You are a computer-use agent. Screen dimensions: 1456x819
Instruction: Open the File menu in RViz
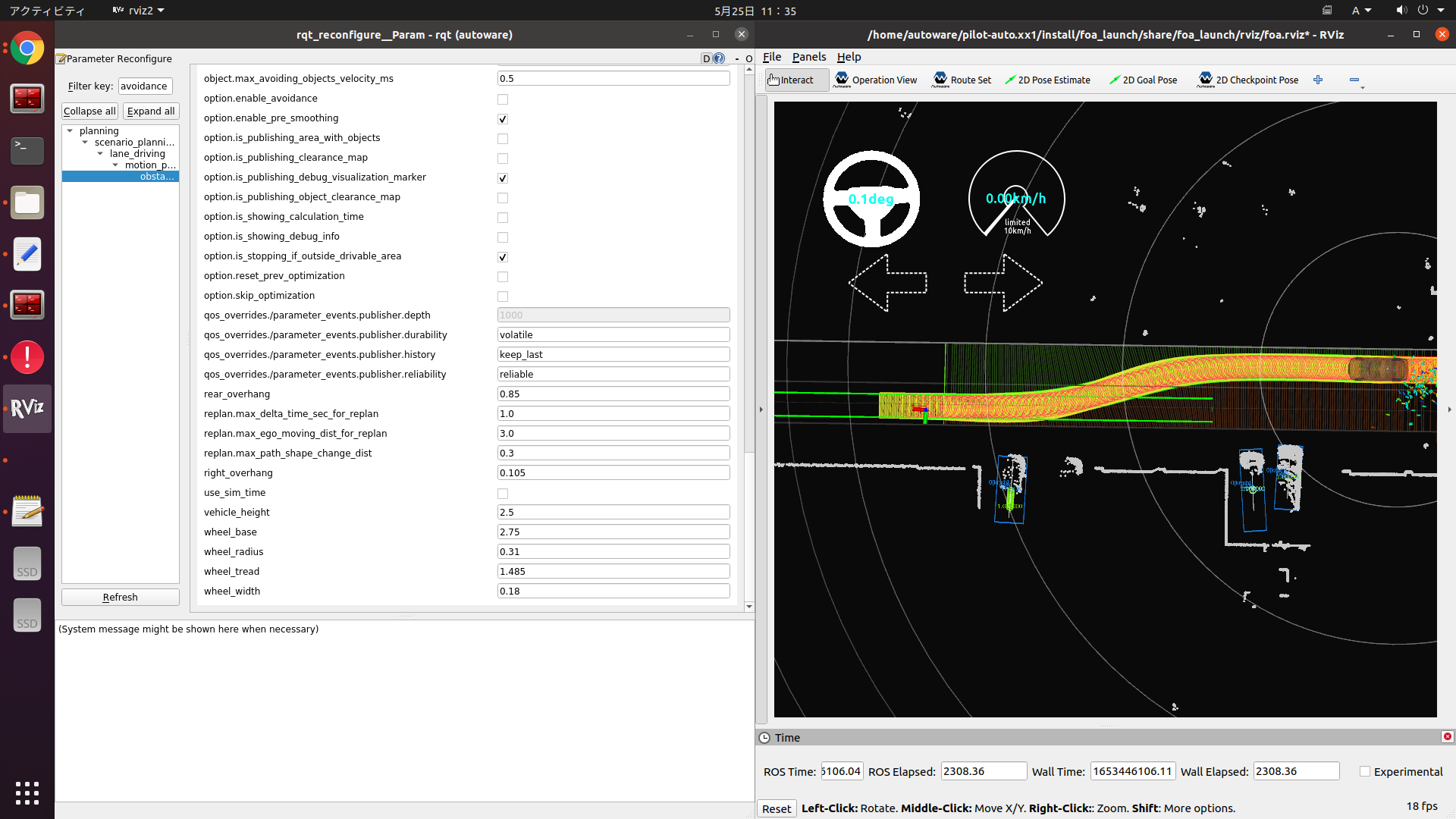771,57
